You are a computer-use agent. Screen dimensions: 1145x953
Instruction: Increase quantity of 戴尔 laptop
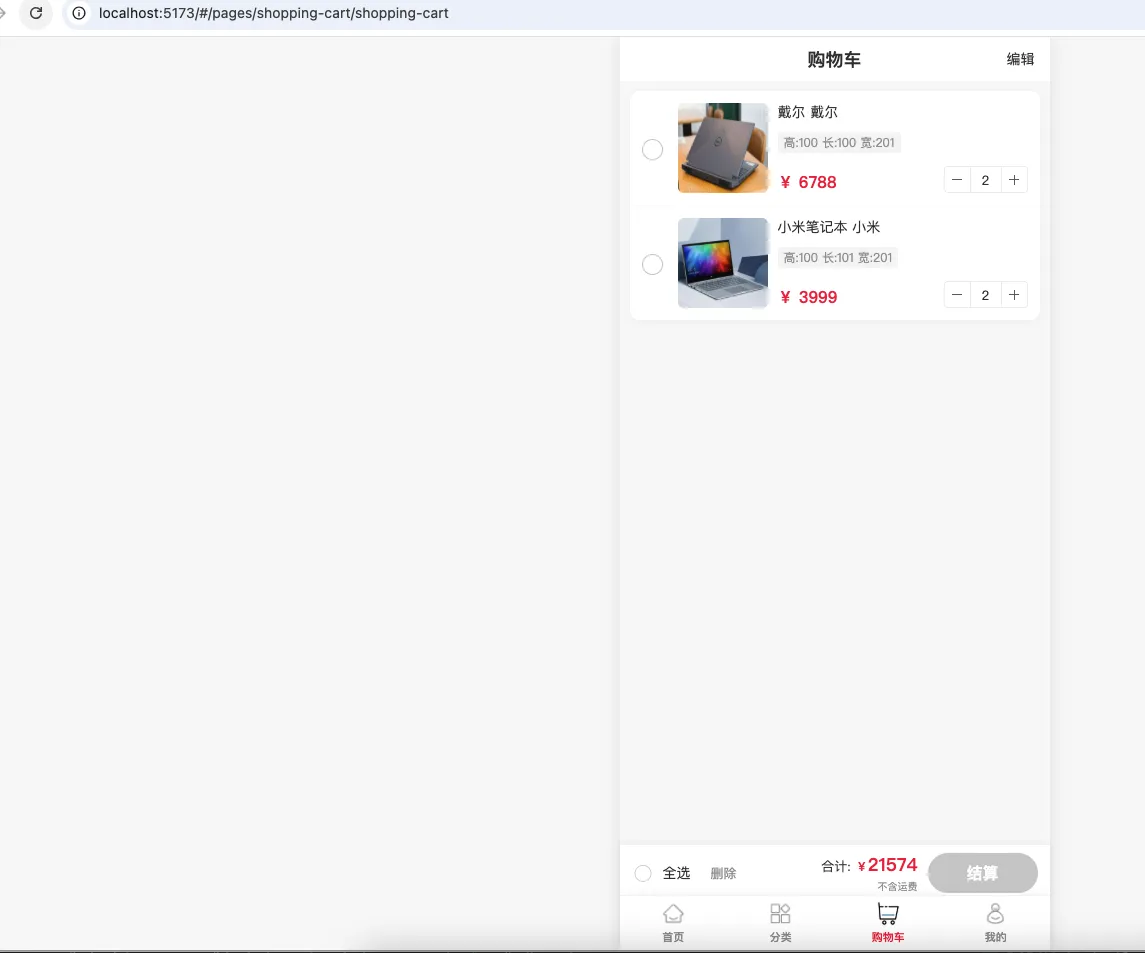point(1014,180)
